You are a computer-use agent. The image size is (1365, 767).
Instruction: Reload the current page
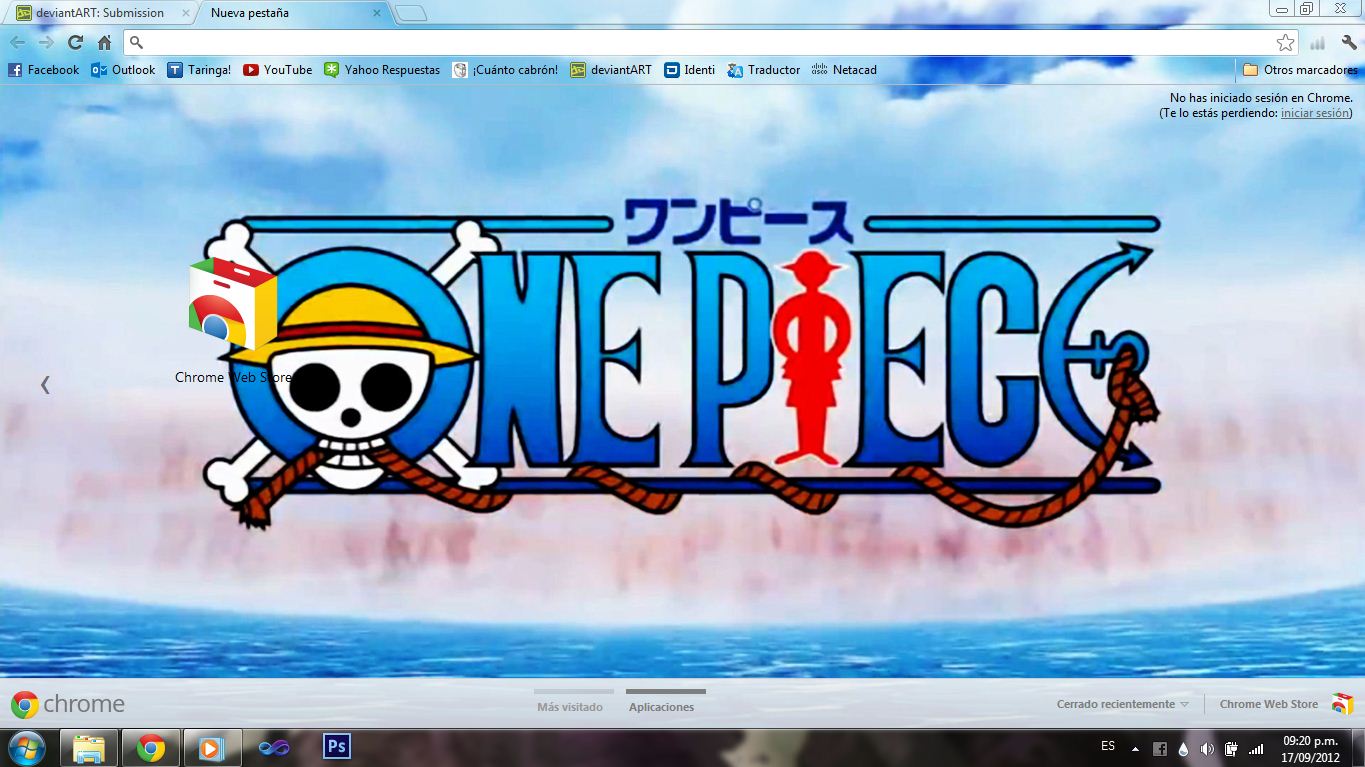coord(75,42)
